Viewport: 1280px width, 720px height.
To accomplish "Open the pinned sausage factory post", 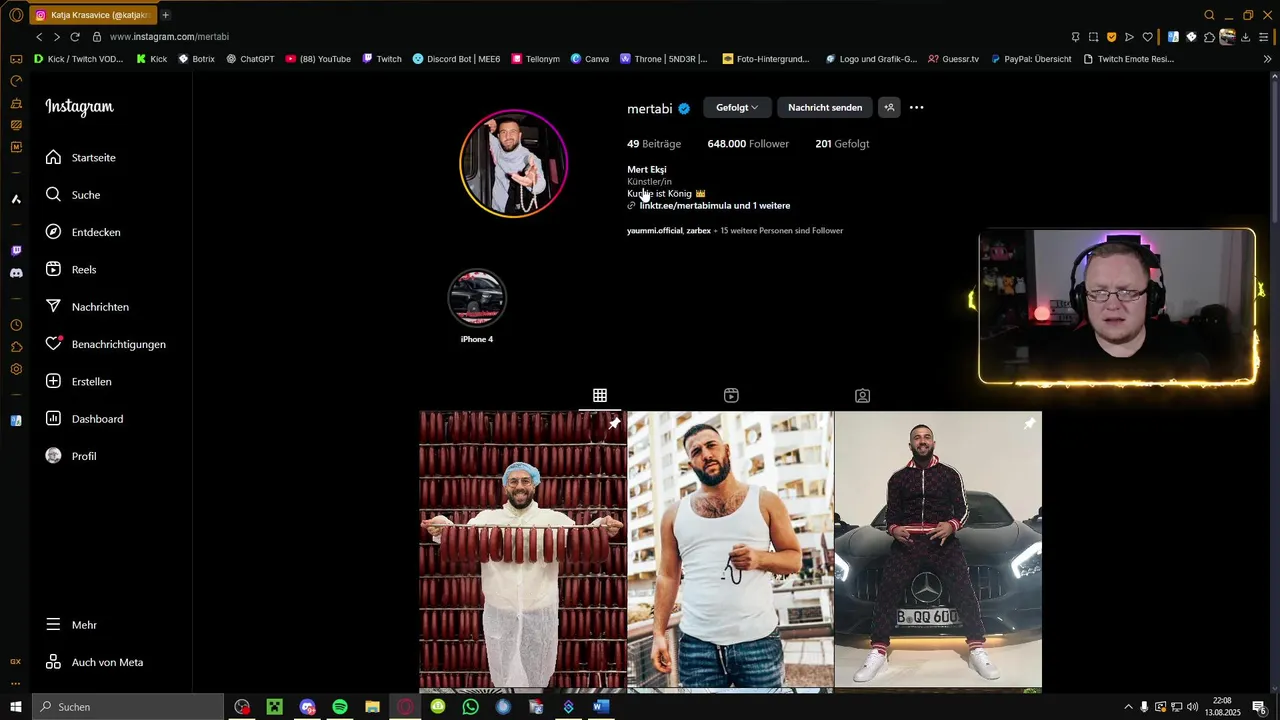I will (x=523, y=550).
